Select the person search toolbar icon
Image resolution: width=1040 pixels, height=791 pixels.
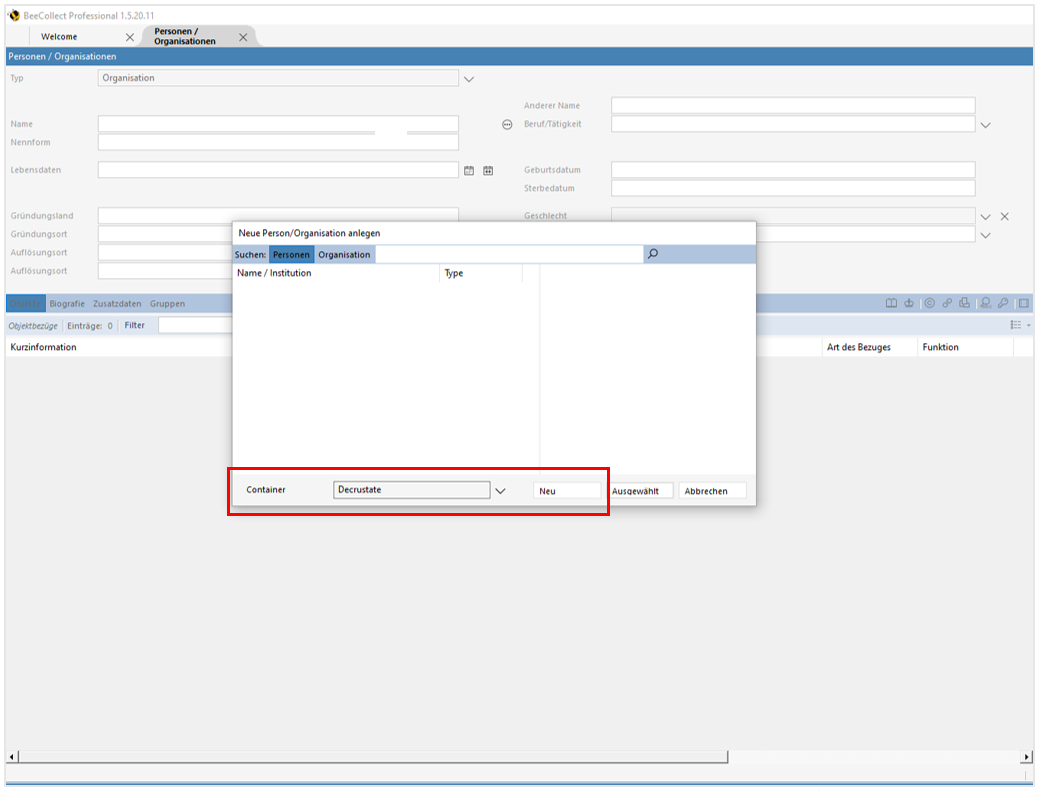click(x=985, y=303)
